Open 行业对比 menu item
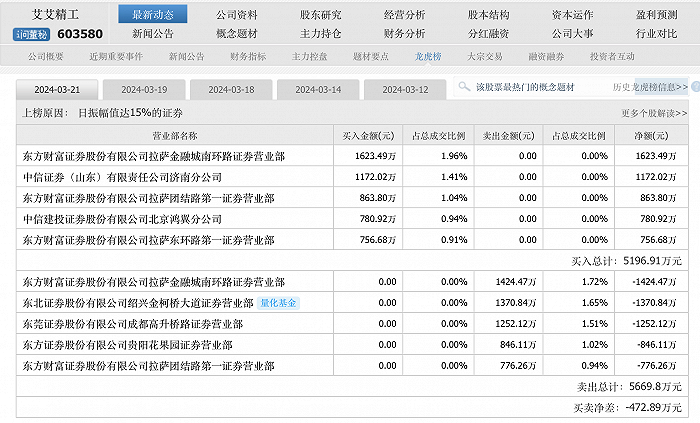Image resolution: width=700 pixels, height=423 pixels. pos(656,33)
